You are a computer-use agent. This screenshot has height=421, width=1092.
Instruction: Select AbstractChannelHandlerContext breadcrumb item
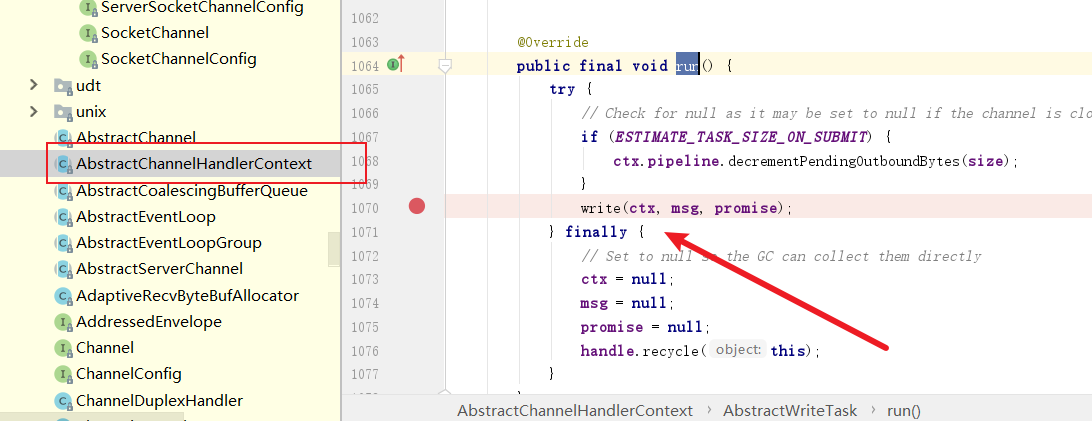point(574,410)
